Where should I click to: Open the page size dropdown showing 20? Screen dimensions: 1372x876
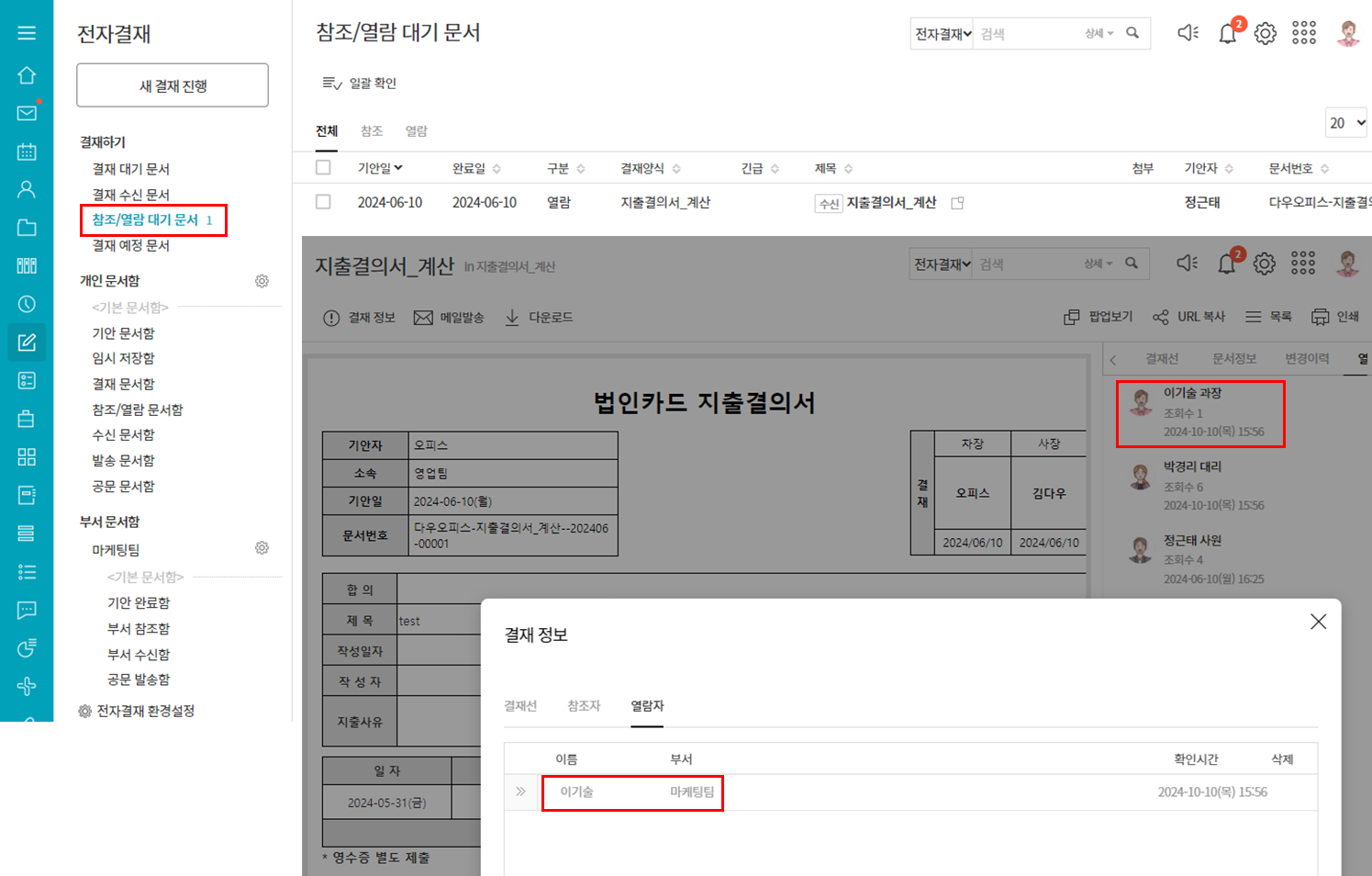point(1346,123)
